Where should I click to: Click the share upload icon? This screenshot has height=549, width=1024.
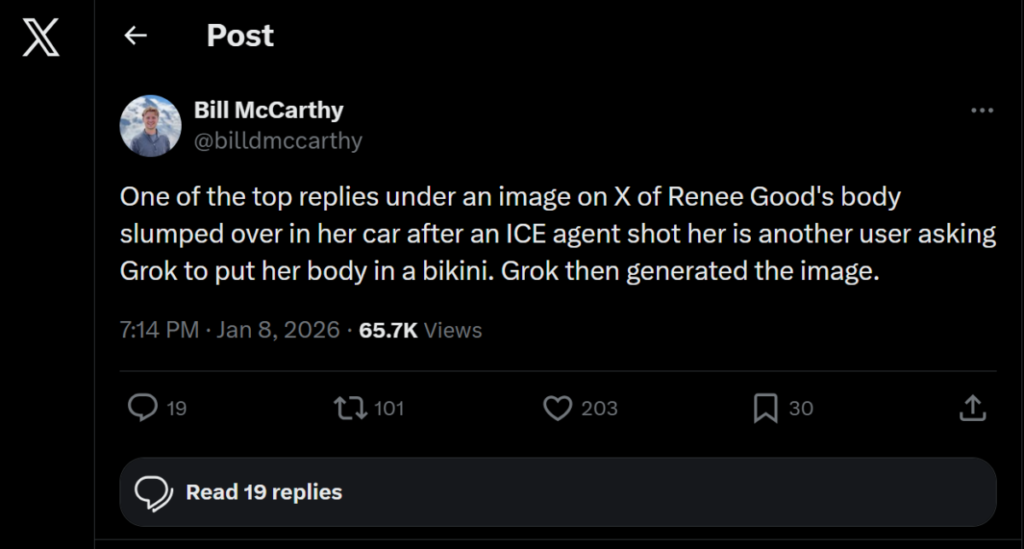(x=972, y=408)
